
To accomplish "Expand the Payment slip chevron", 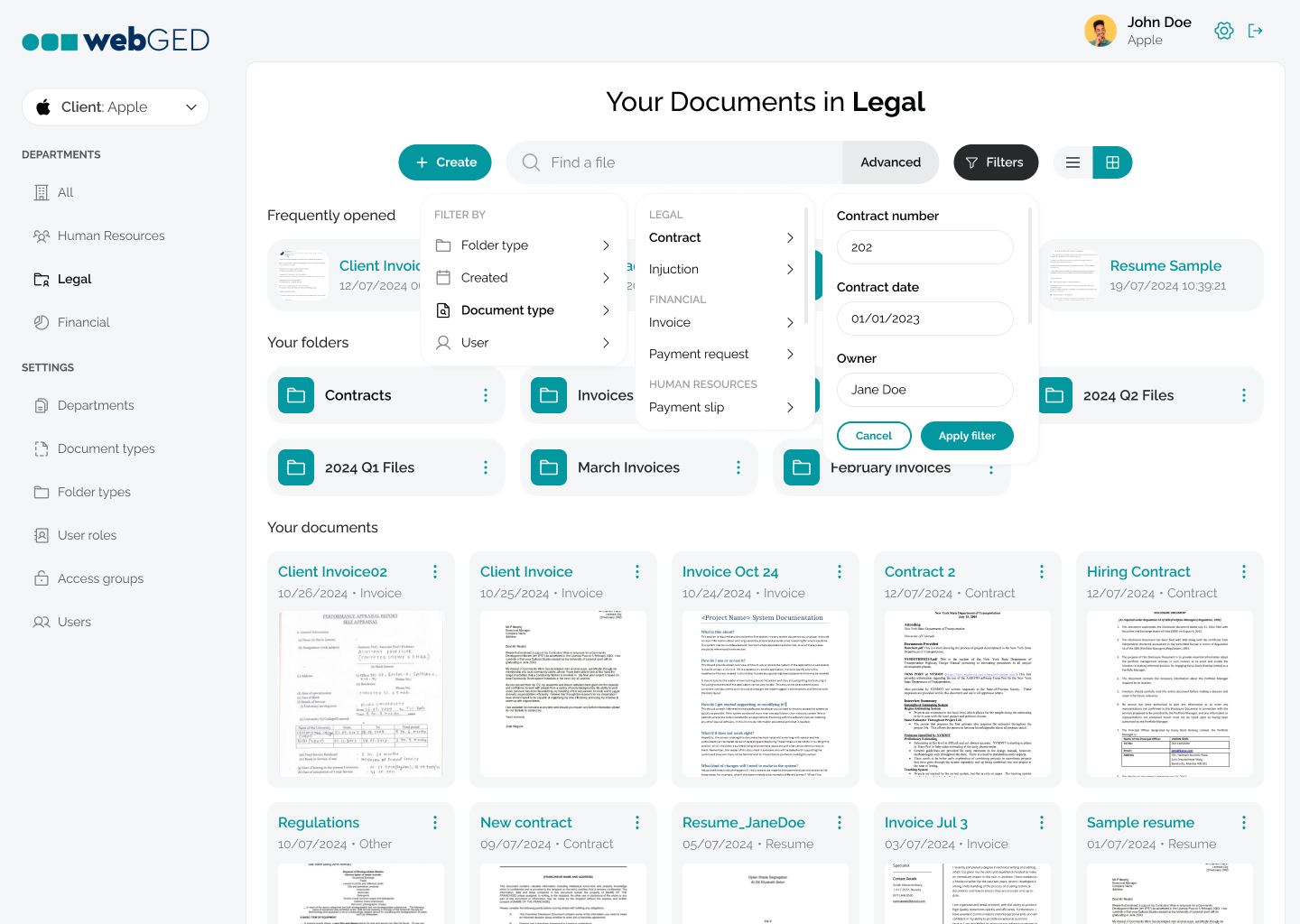I will [x=790, y=407].
